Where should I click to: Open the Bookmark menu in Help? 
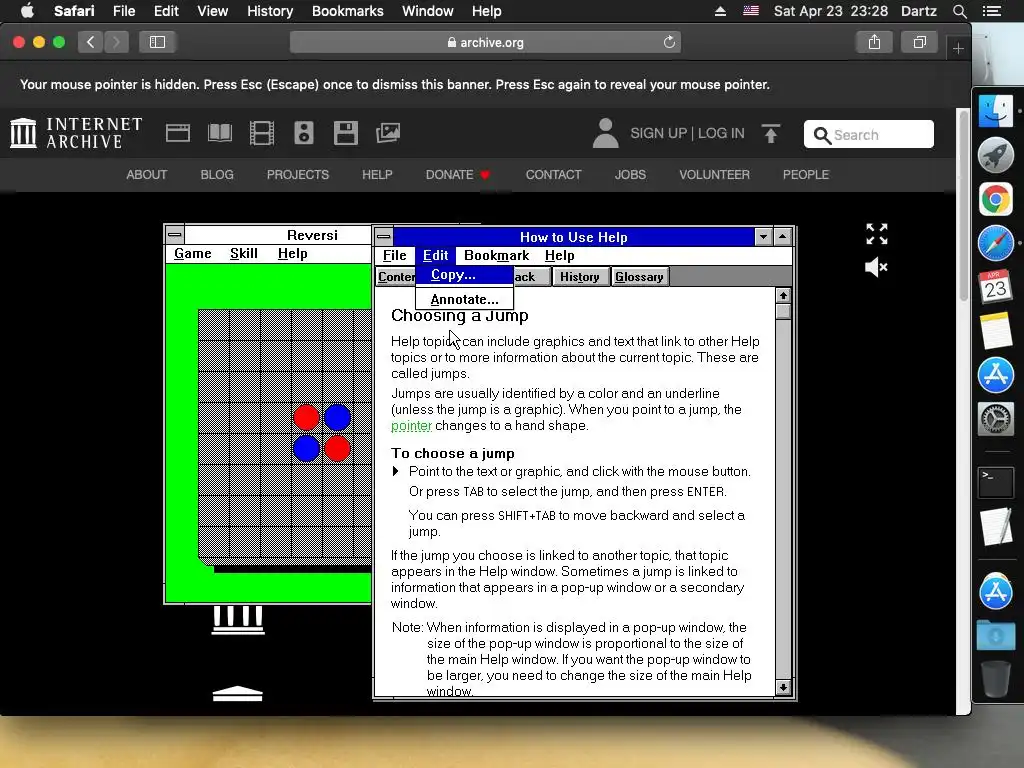(x=496, y=255)
